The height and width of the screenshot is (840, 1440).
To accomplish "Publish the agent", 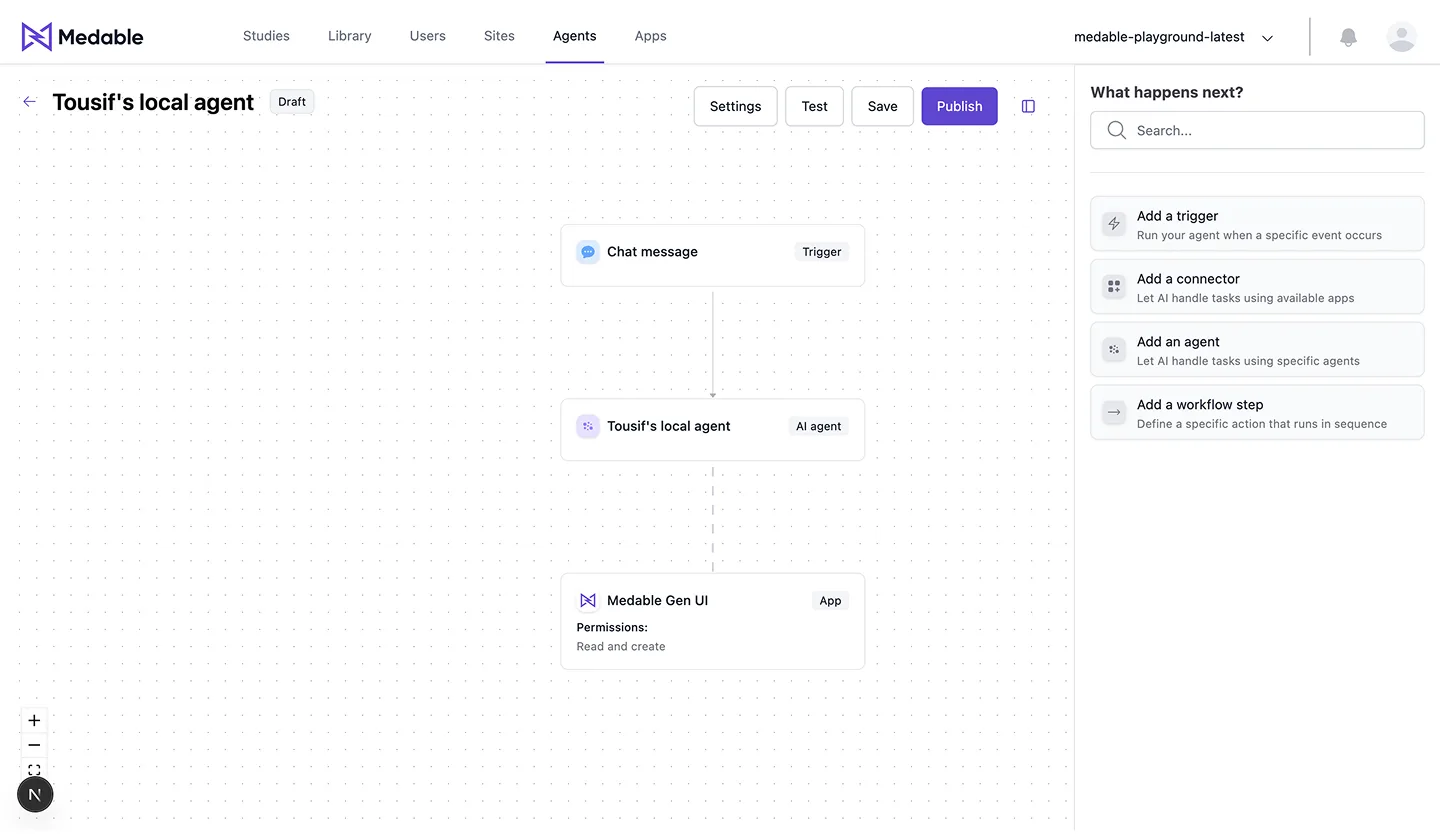I will click(x=960, y=106).
